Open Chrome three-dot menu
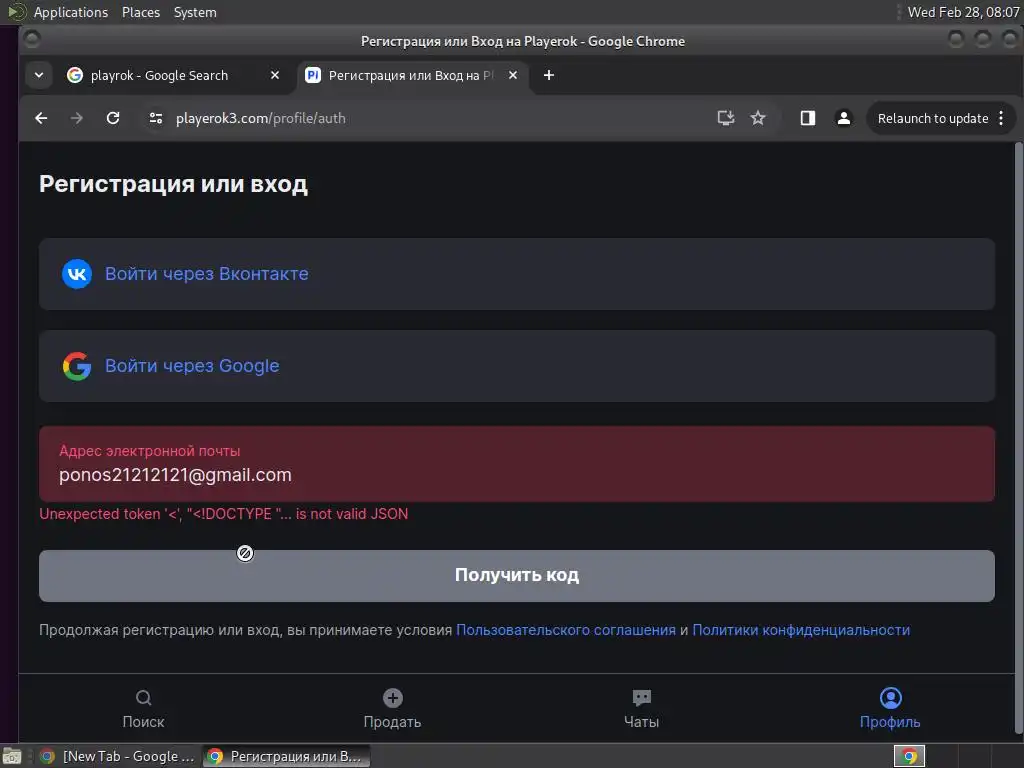 click(1001, 118)
